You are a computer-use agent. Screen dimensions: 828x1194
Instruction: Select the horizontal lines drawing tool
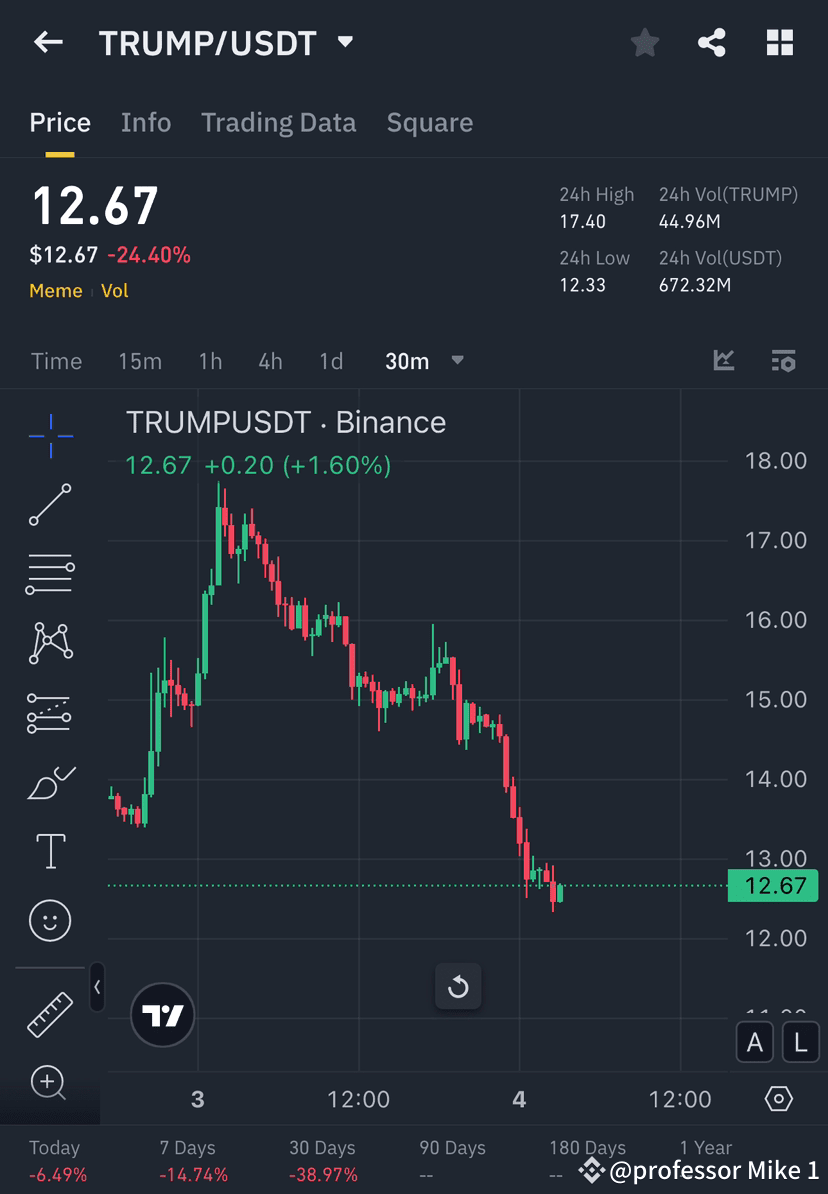(x=50, y=574)
